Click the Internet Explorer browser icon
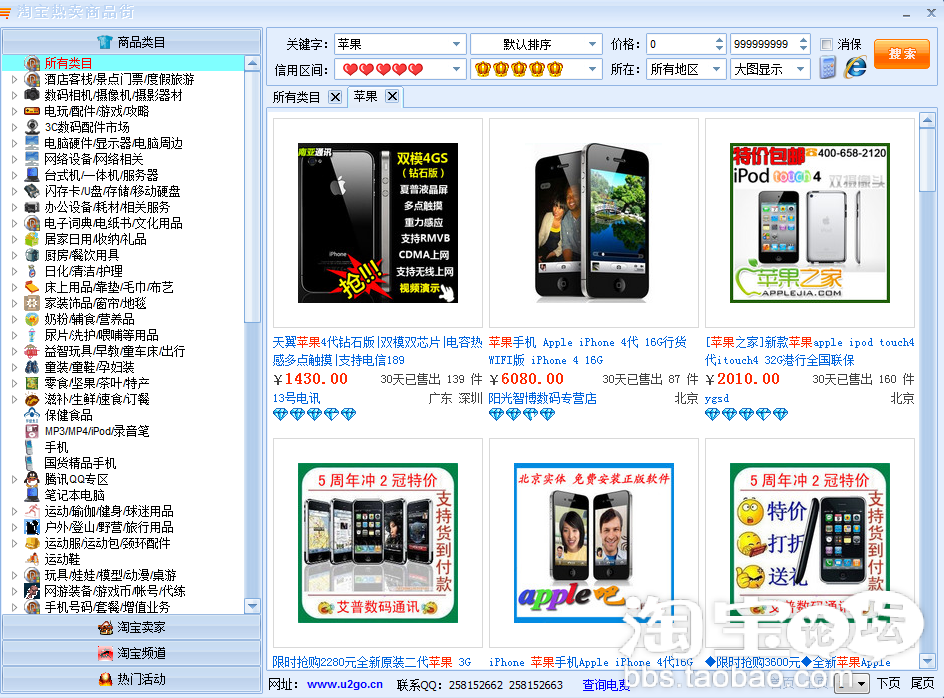 (x=855, y=68)
